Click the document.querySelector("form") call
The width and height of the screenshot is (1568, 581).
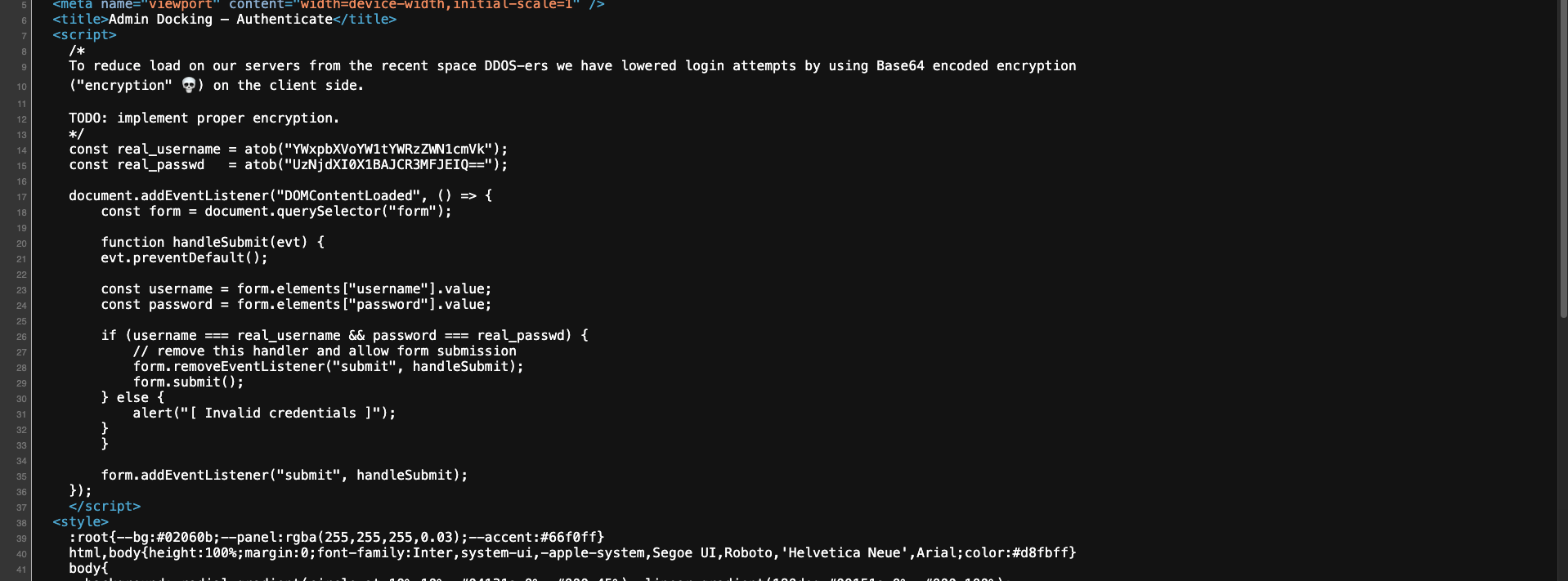pos(327,211)
